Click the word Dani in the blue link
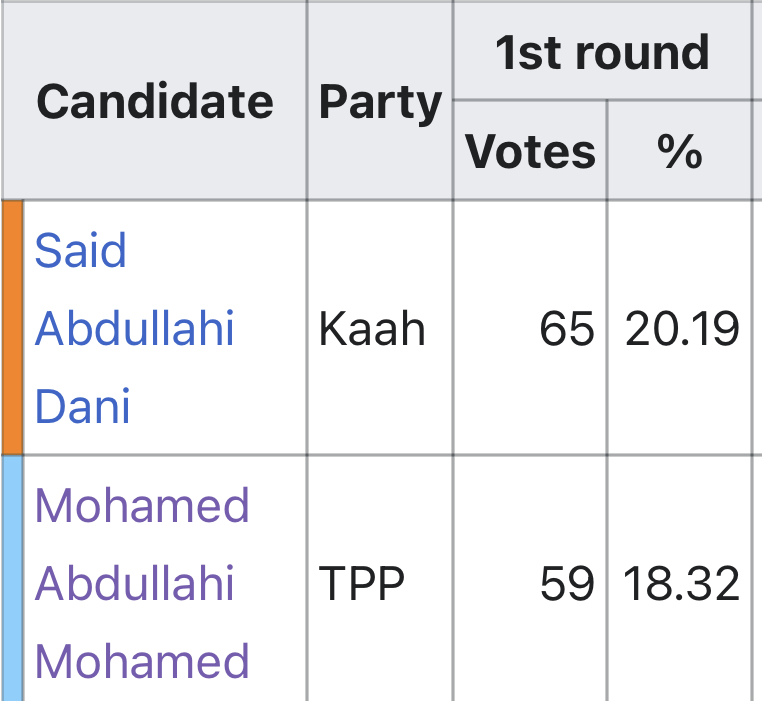The image size is (762, 701). point(83,406)
